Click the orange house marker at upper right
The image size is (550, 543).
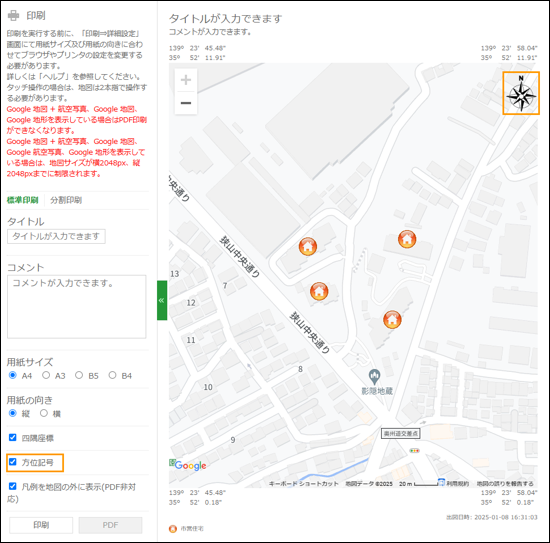[407, 239]
